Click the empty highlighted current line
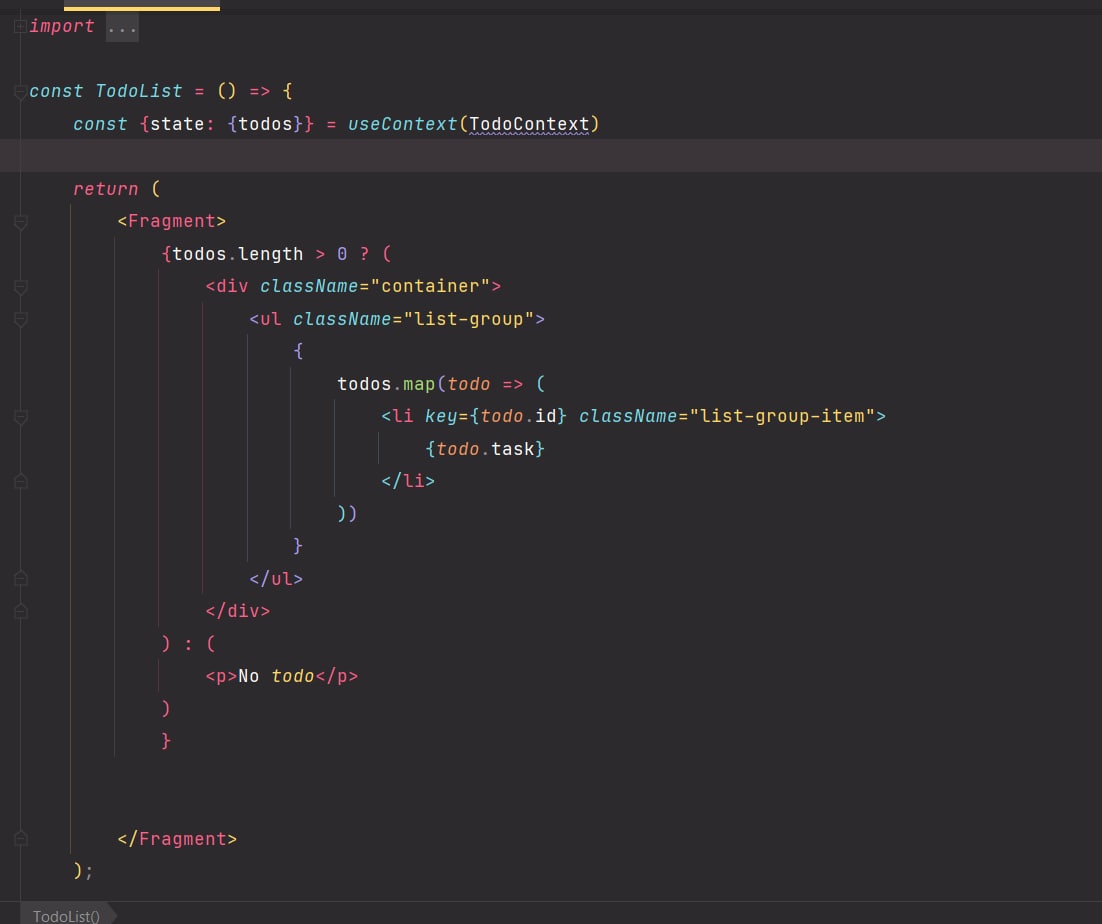The width and height of the screenshot is (1102, 924). [x=551, y=156]
